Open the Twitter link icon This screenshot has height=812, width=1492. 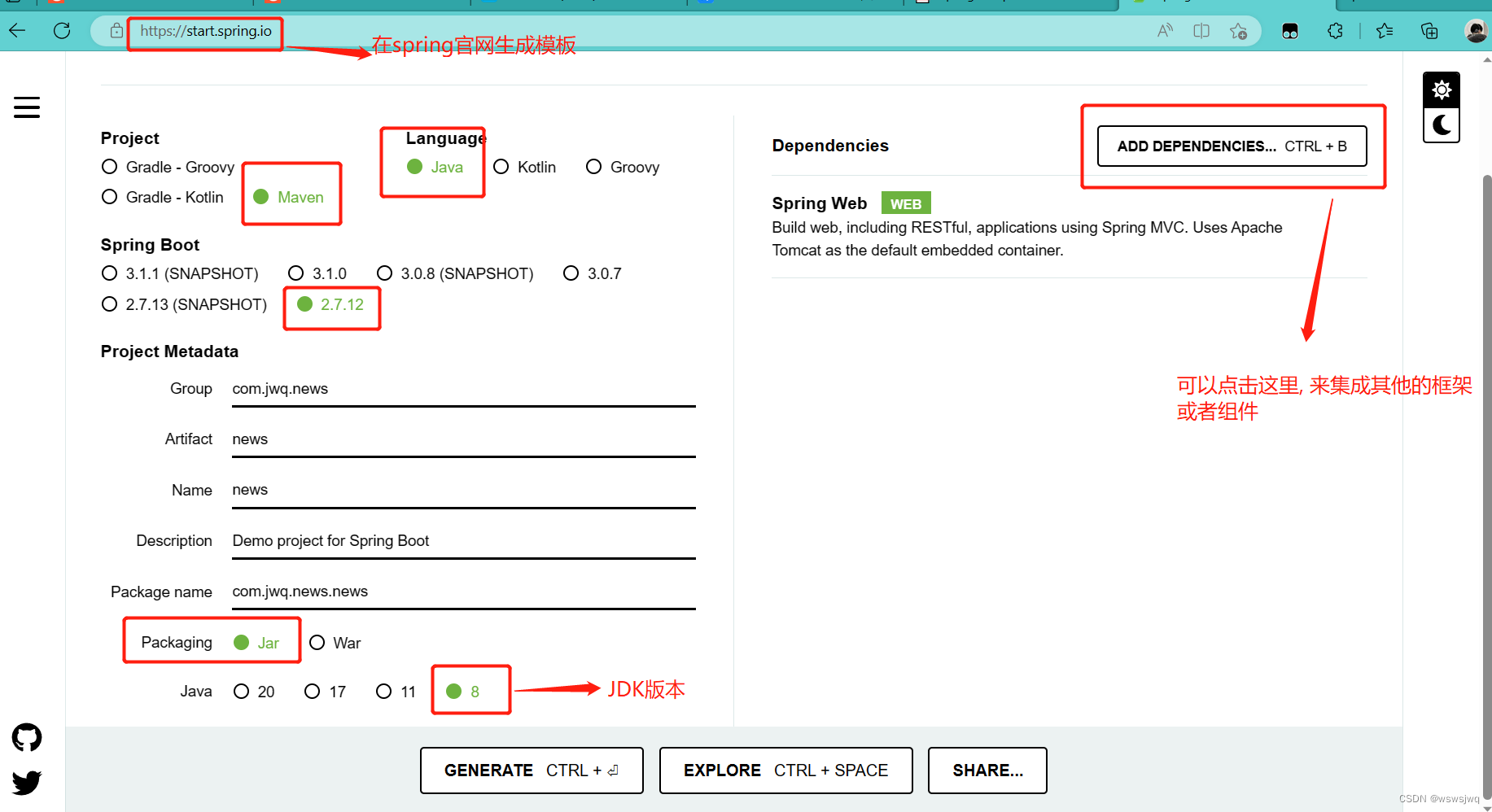[27, 783]
